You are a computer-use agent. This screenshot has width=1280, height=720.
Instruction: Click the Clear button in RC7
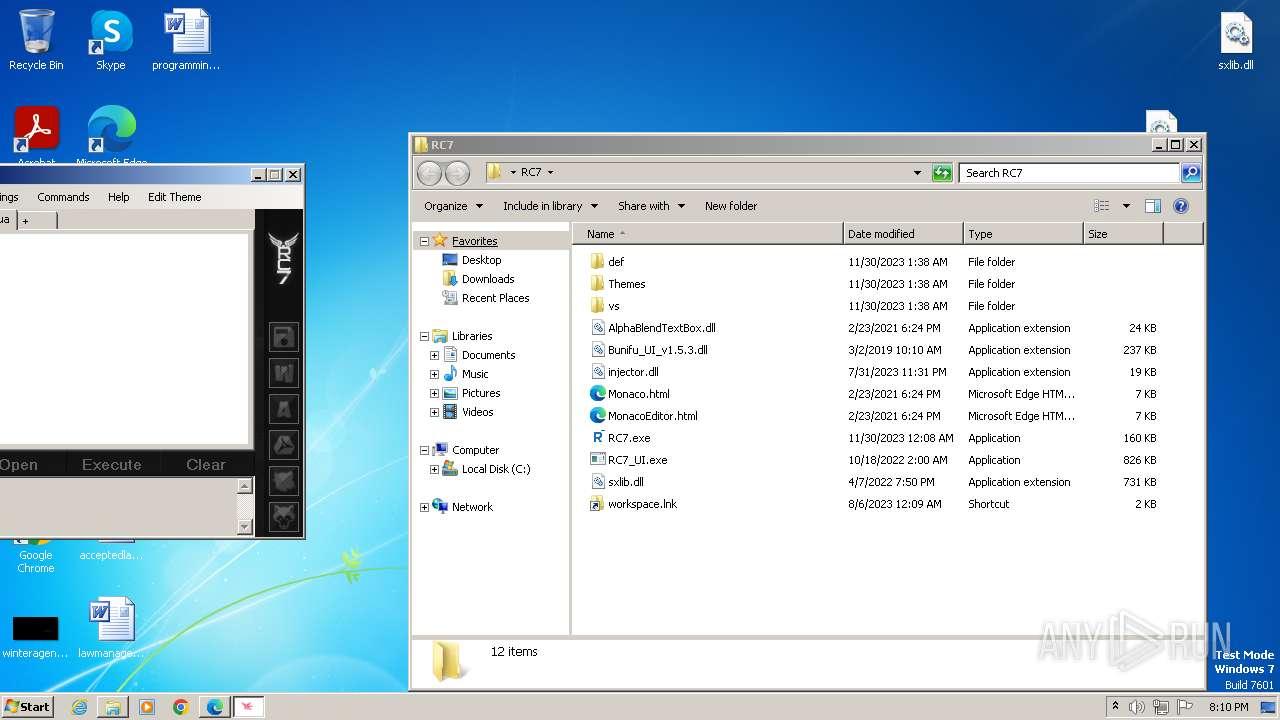tap(206, 464)
